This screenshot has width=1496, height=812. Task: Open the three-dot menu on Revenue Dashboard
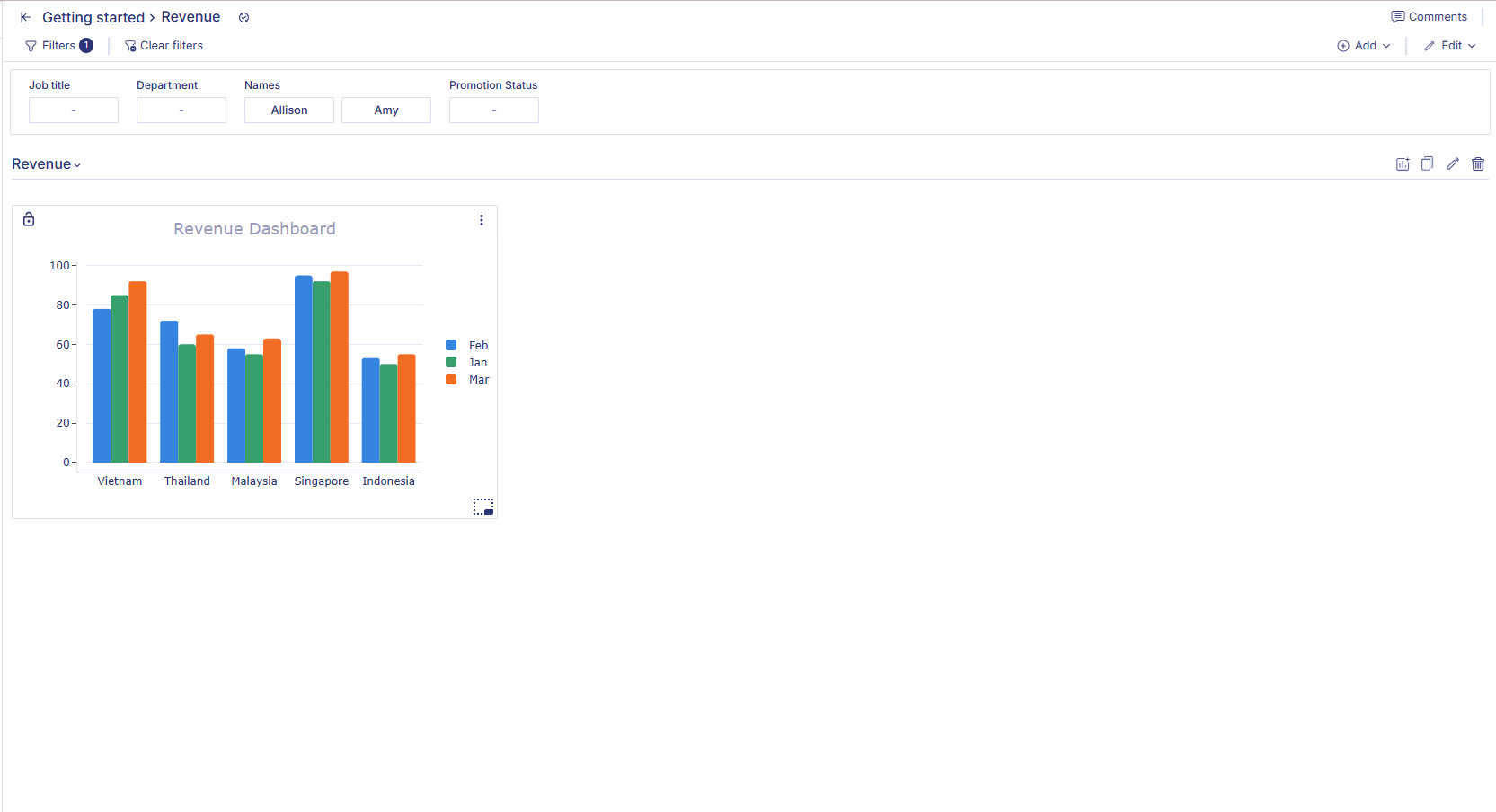pos(482,220)
